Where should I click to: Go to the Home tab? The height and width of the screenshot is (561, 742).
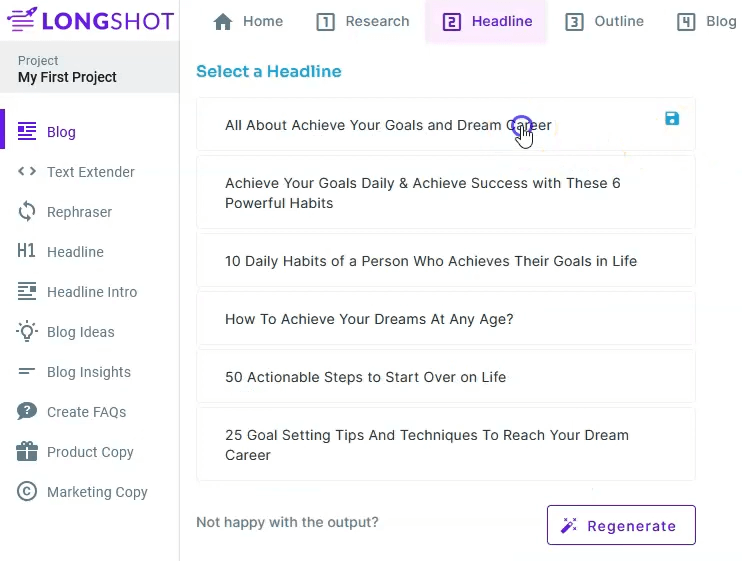pyautogui.click(x=248, y=22)
